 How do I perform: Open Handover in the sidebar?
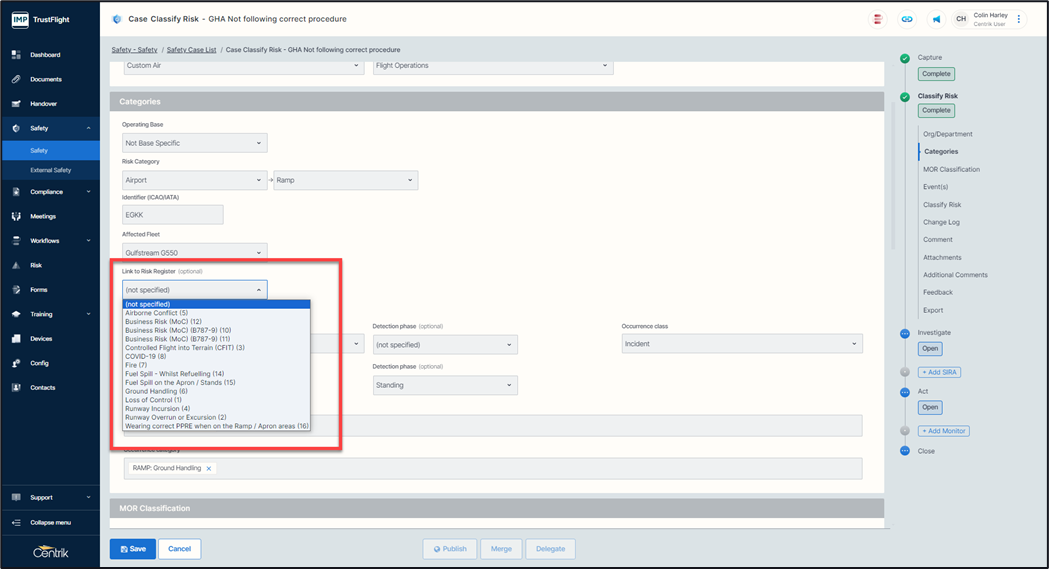(43, 104)
